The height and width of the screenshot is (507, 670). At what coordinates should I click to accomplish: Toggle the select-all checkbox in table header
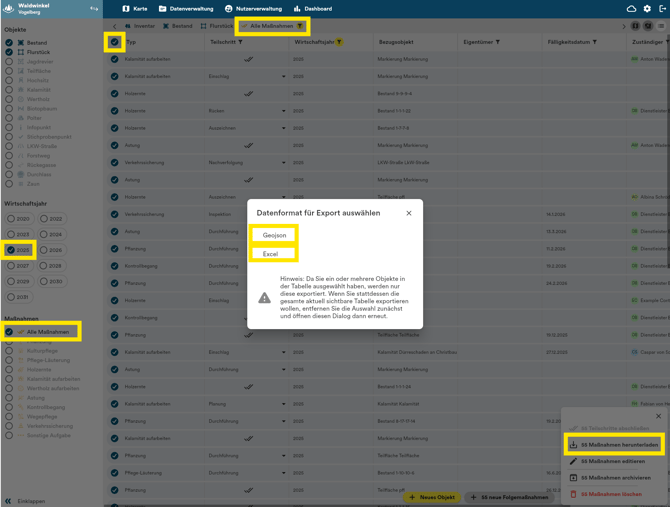115,42
